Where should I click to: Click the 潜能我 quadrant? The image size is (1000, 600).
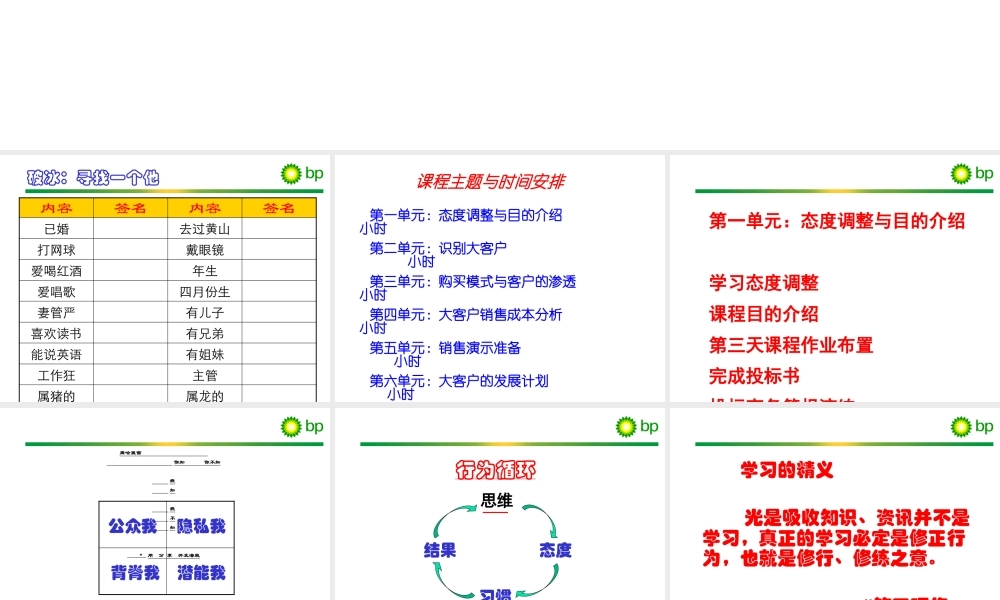(x=201, y=573)
